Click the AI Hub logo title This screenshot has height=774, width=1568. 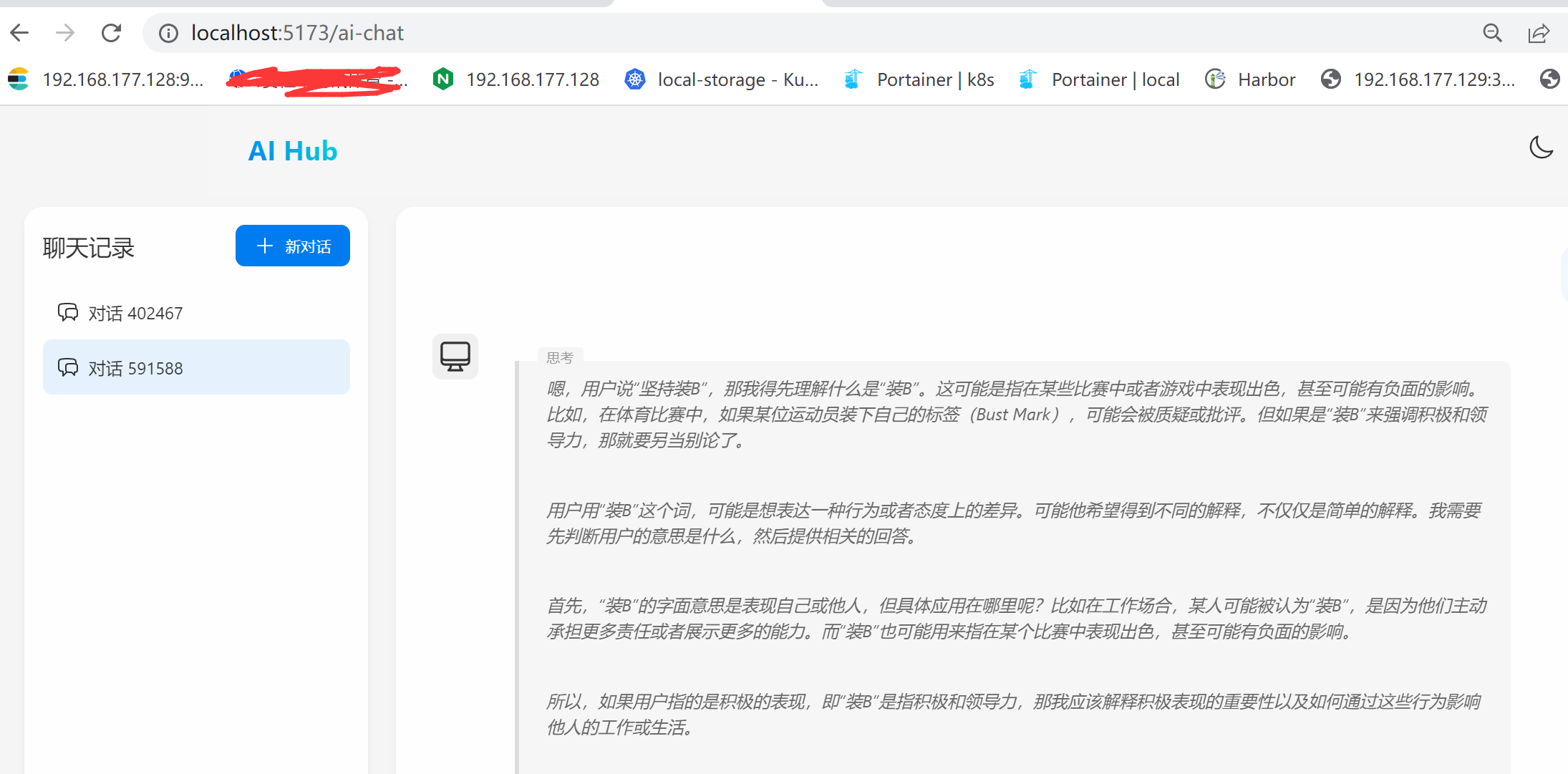[x=292, y=151]
